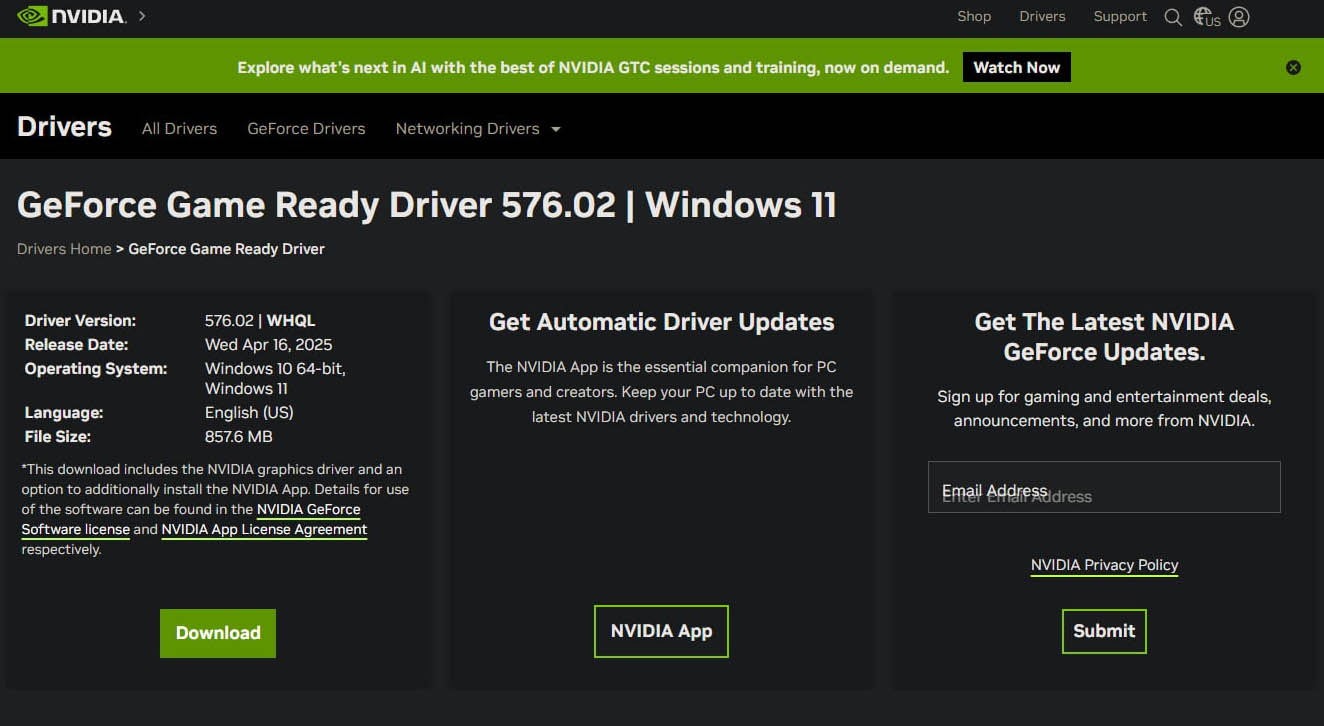The height and width of the screenshot is (726, 1324).
Task: Select the All Drivers tab
Action: coord(179,129)
